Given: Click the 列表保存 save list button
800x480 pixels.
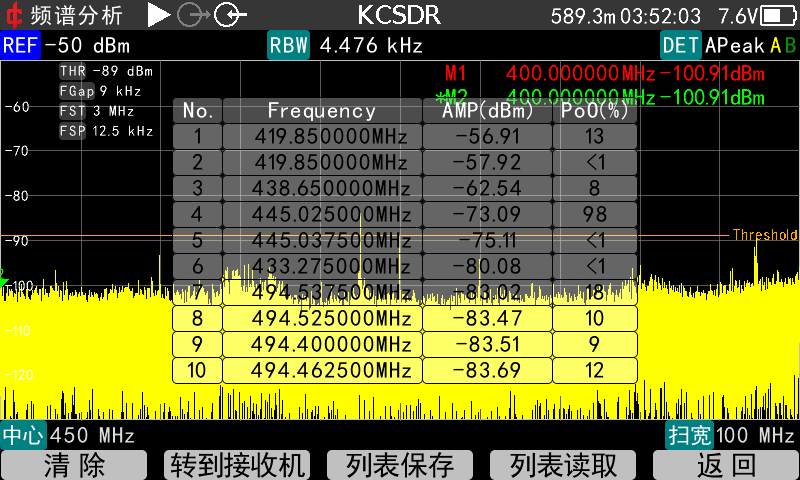Looking at the screenshot, I should (x=400, y=465).
